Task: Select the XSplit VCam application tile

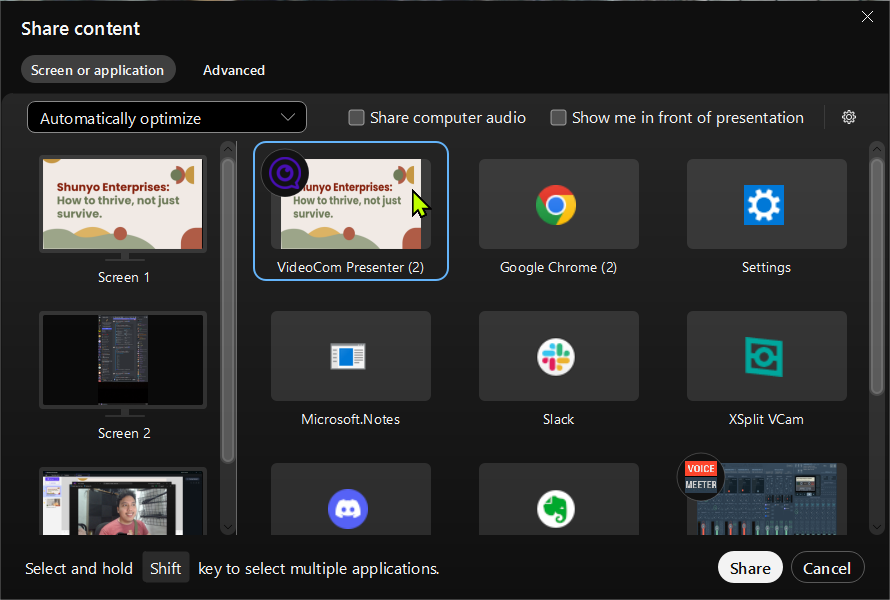Action: tap(766, 356)
